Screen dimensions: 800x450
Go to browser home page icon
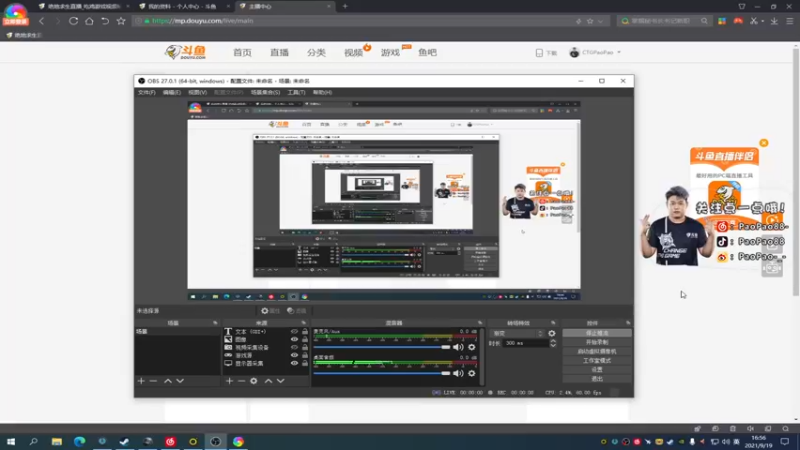(x=89, y=21)
